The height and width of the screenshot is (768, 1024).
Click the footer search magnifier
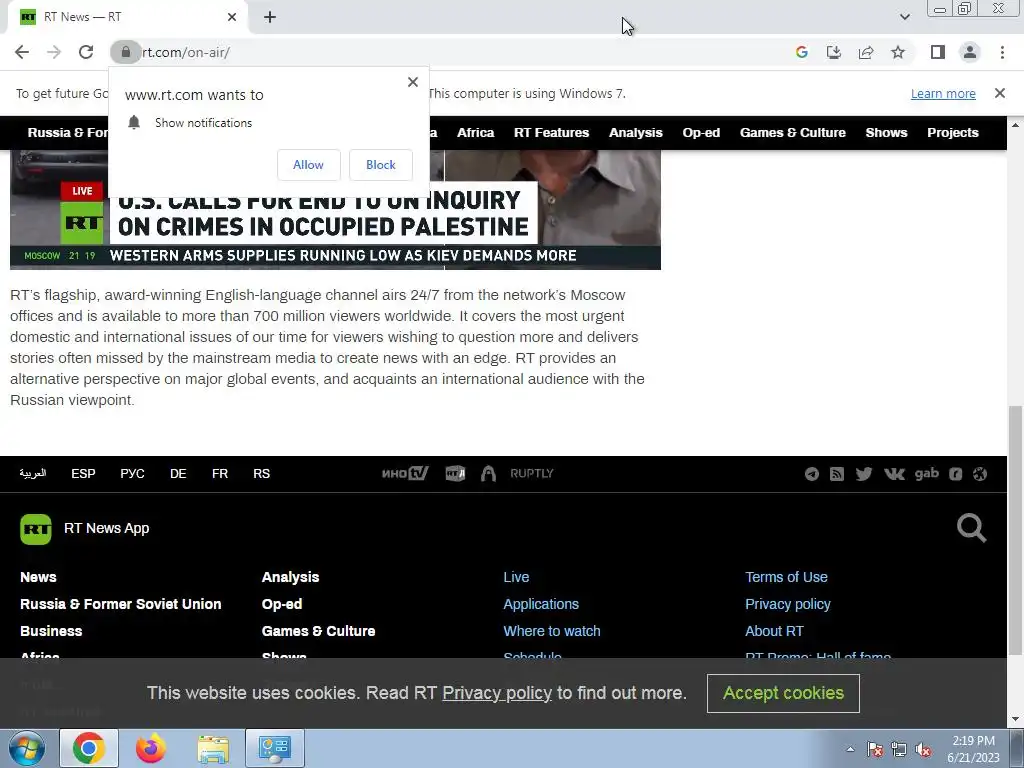pyautogui.click(x=972, y=528)
